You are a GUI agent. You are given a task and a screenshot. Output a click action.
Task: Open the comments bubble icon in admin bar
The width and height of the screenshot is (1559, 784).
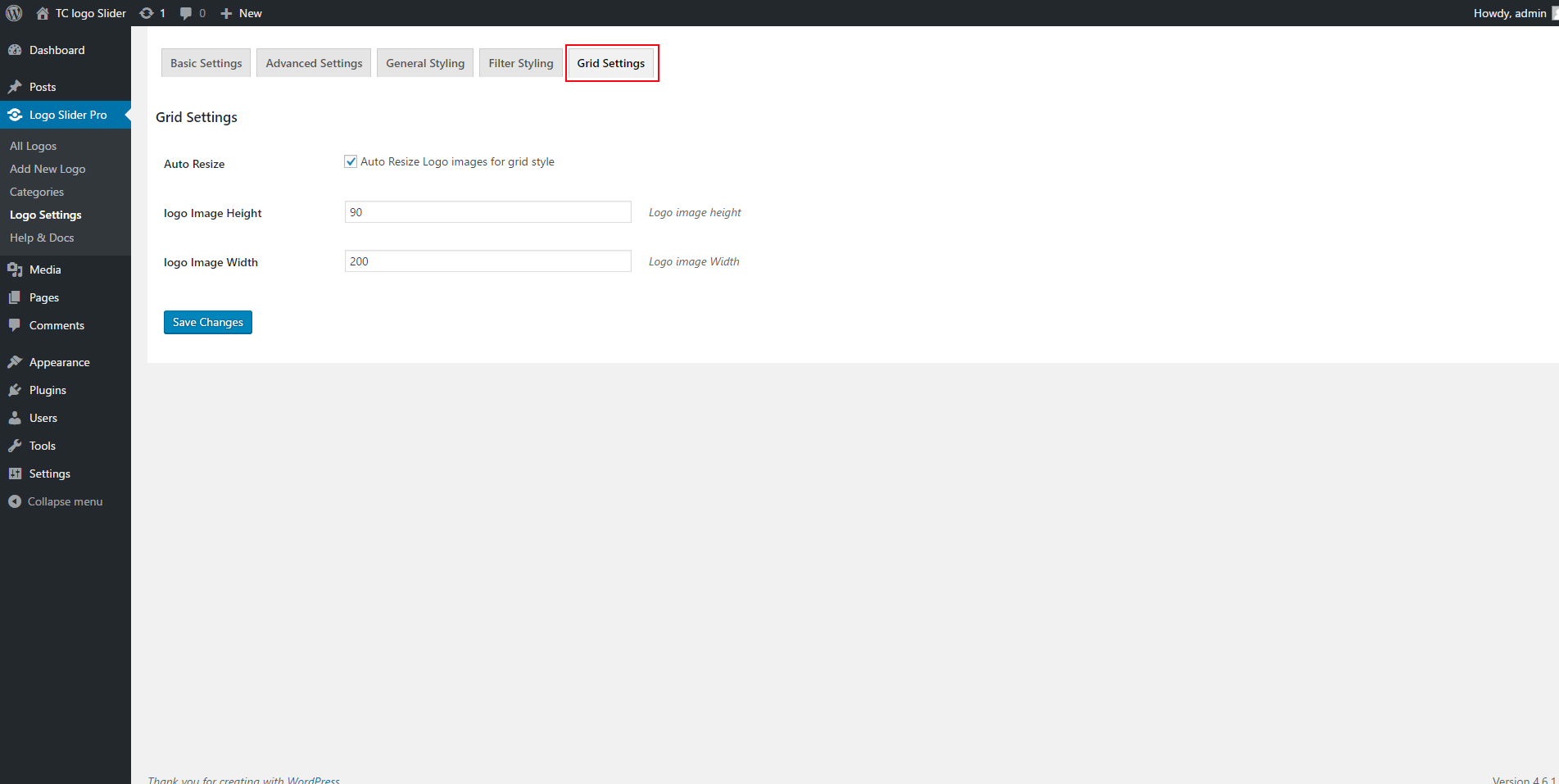[186, 13]
